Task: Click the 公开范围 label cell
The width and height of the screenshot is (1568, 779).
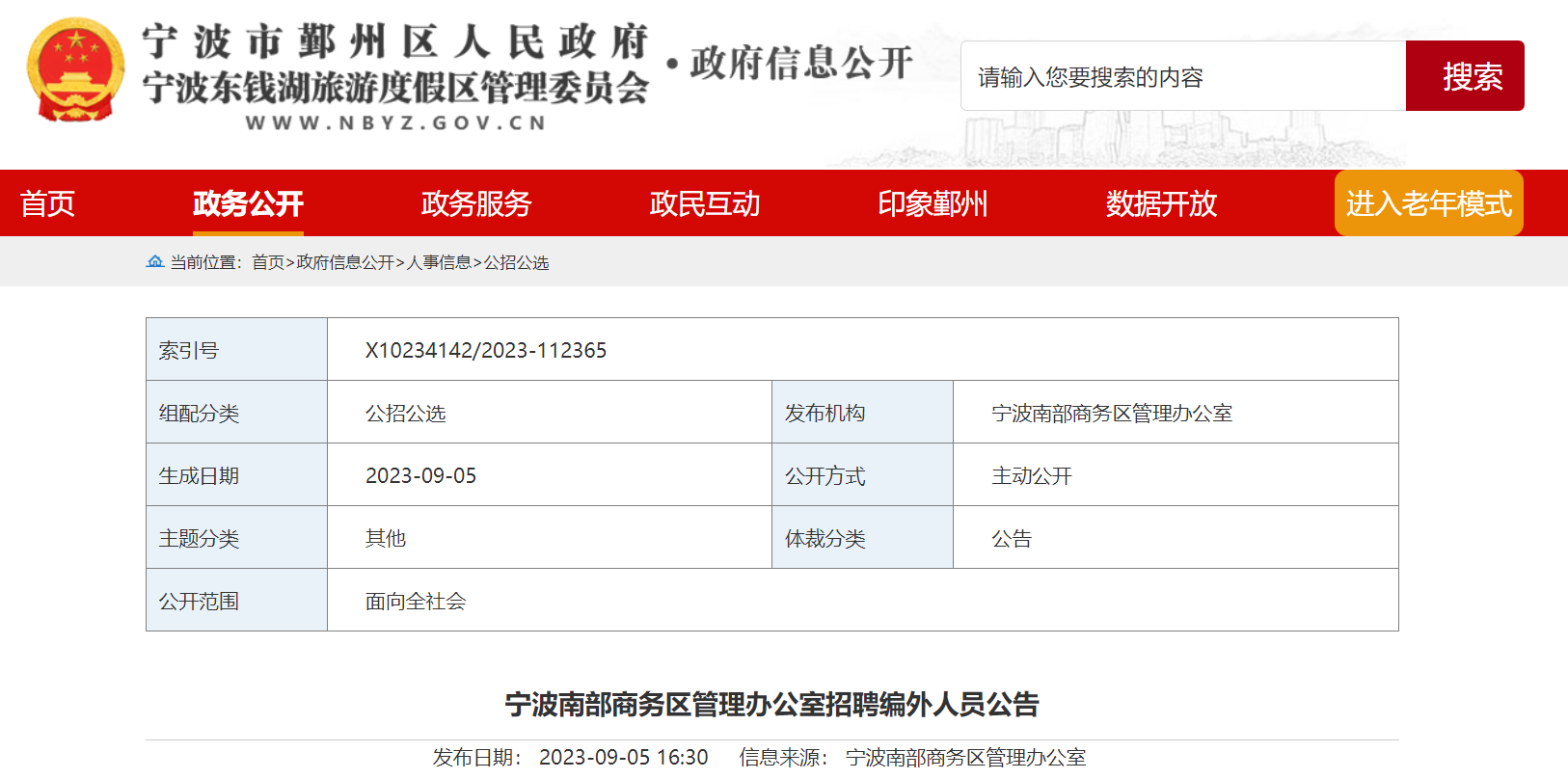Action: pos(236,600)
